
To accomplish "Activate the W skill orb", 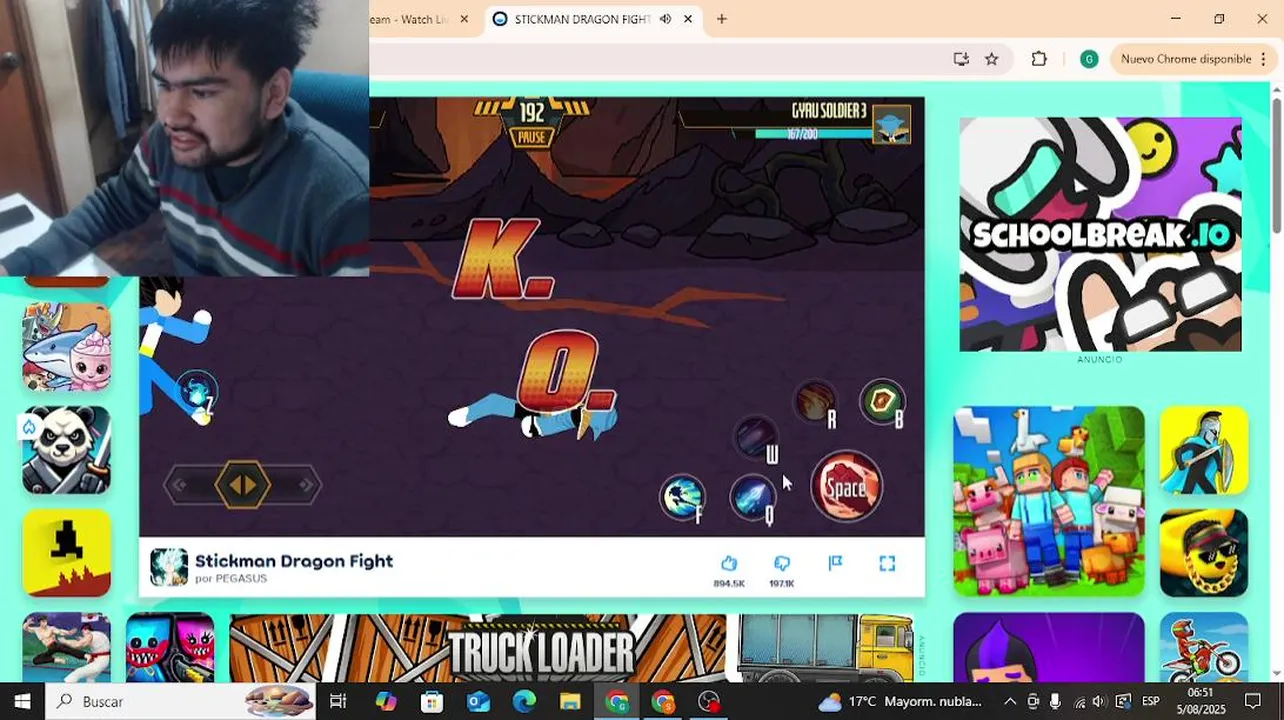I will pyautogui.click(x=755, y=438).
